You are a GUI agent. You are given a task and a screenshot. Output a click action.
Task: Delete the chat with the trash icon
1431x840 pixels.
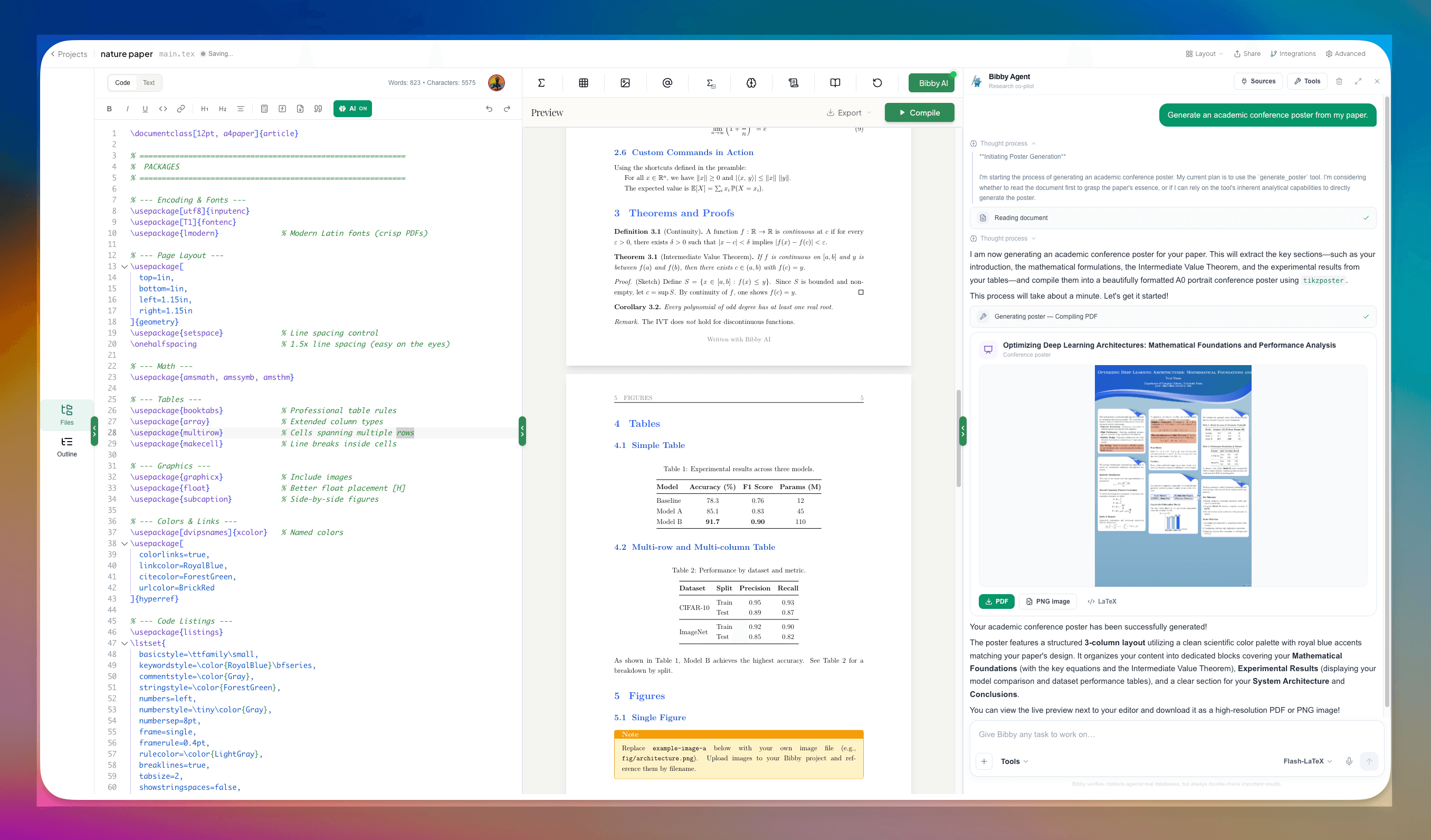pos(1339,81)
